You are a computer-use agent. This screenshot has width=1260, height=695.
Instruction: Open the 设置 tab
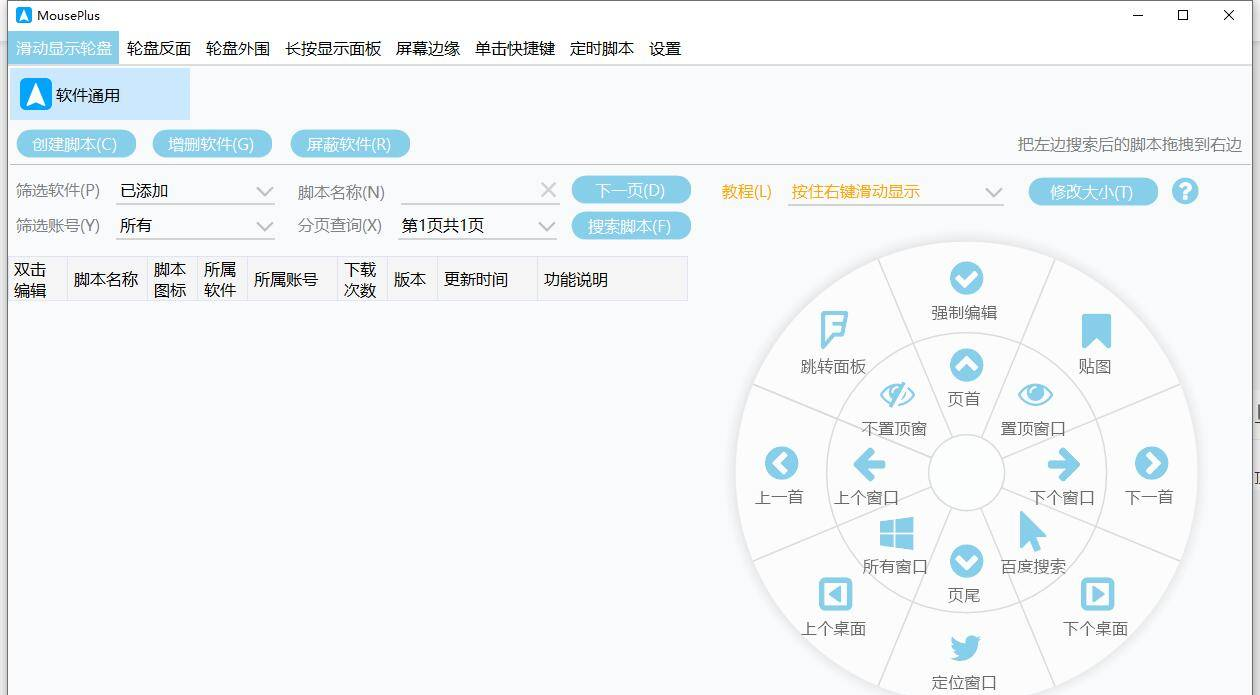click(x=664, y=48)
